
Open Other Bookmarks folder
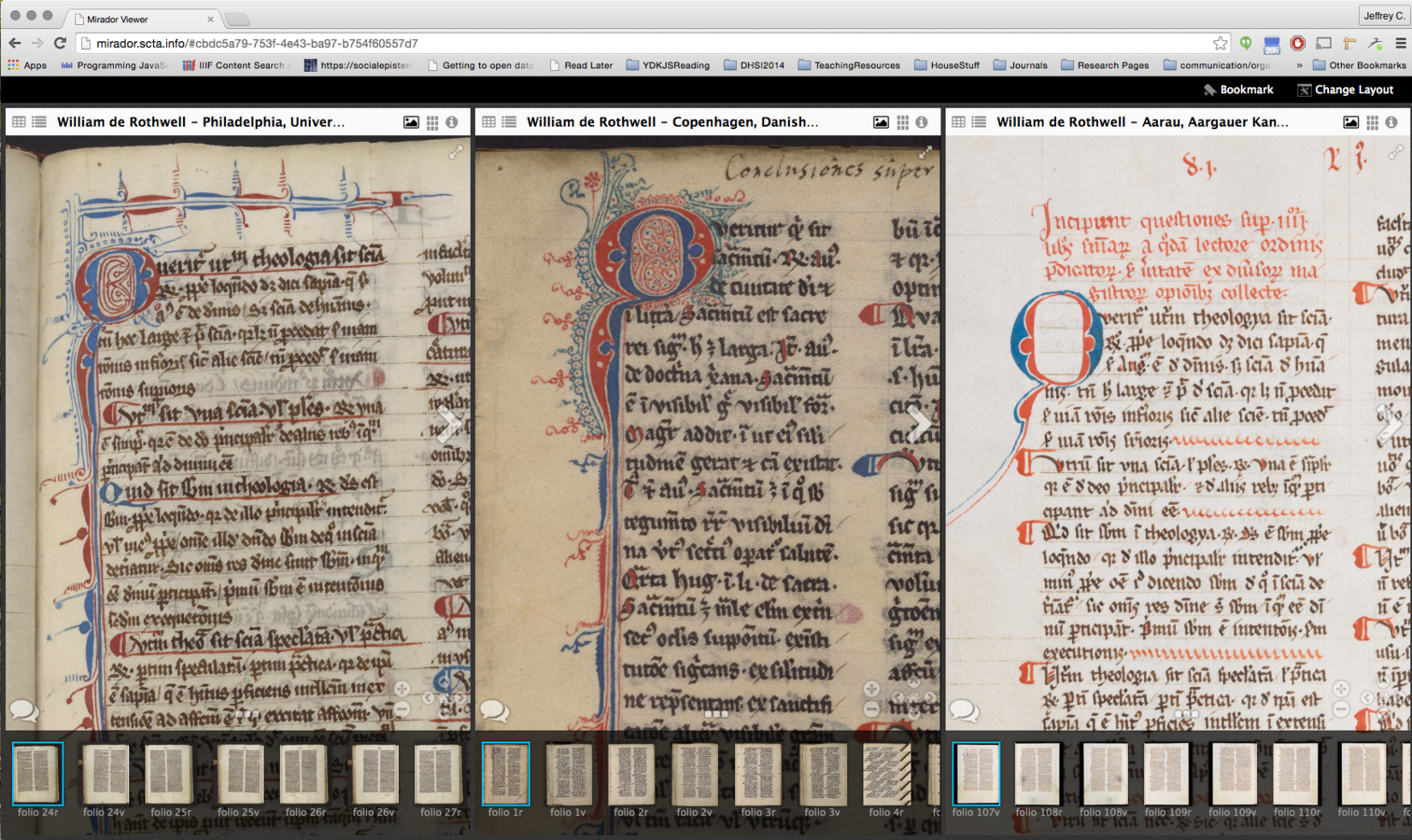[1359, 65]
